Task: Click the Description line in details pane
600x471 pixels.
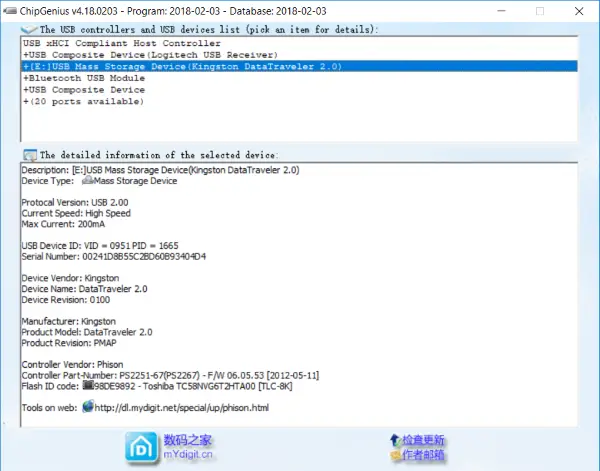Action: (160, 170)
